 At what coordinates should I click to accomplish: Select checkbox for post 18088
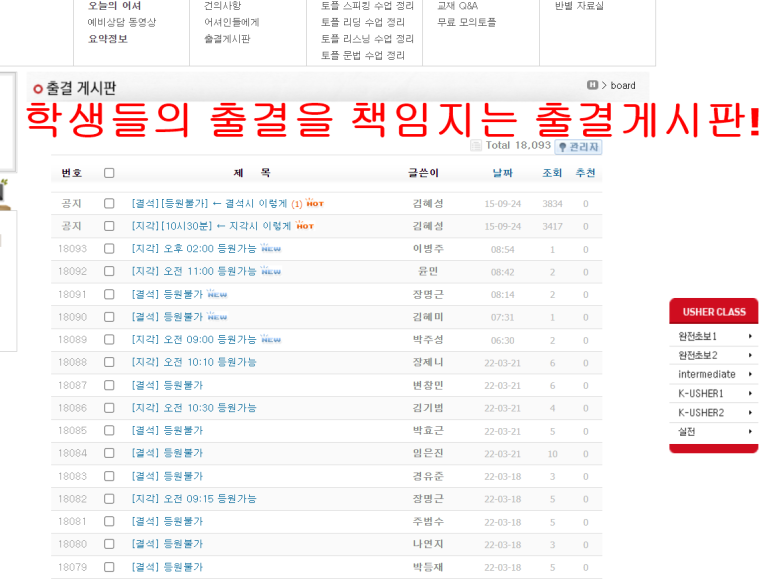[x=109, y=363]
